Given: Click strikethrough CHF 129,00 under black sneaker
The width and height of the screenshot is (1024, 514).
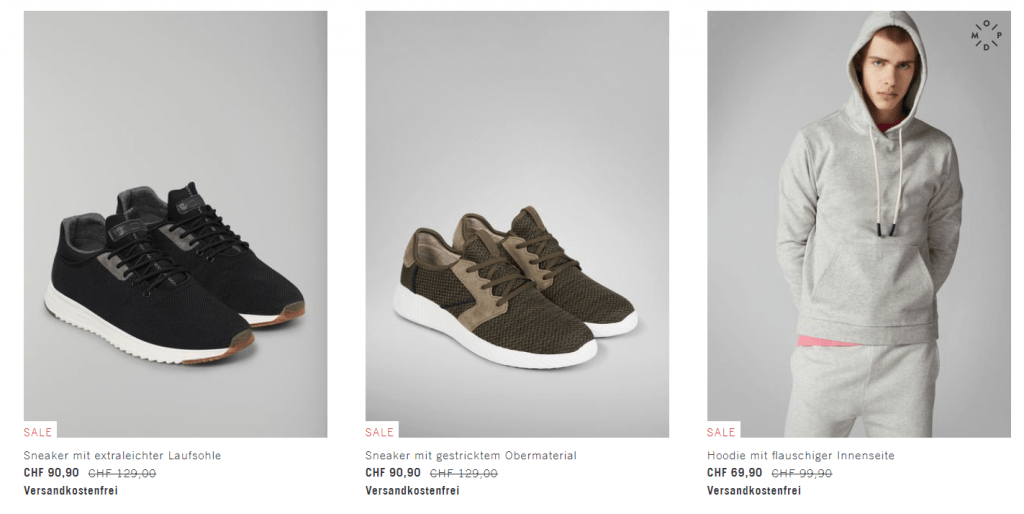Looking at the screenshot, I should (x=122, y=474).
